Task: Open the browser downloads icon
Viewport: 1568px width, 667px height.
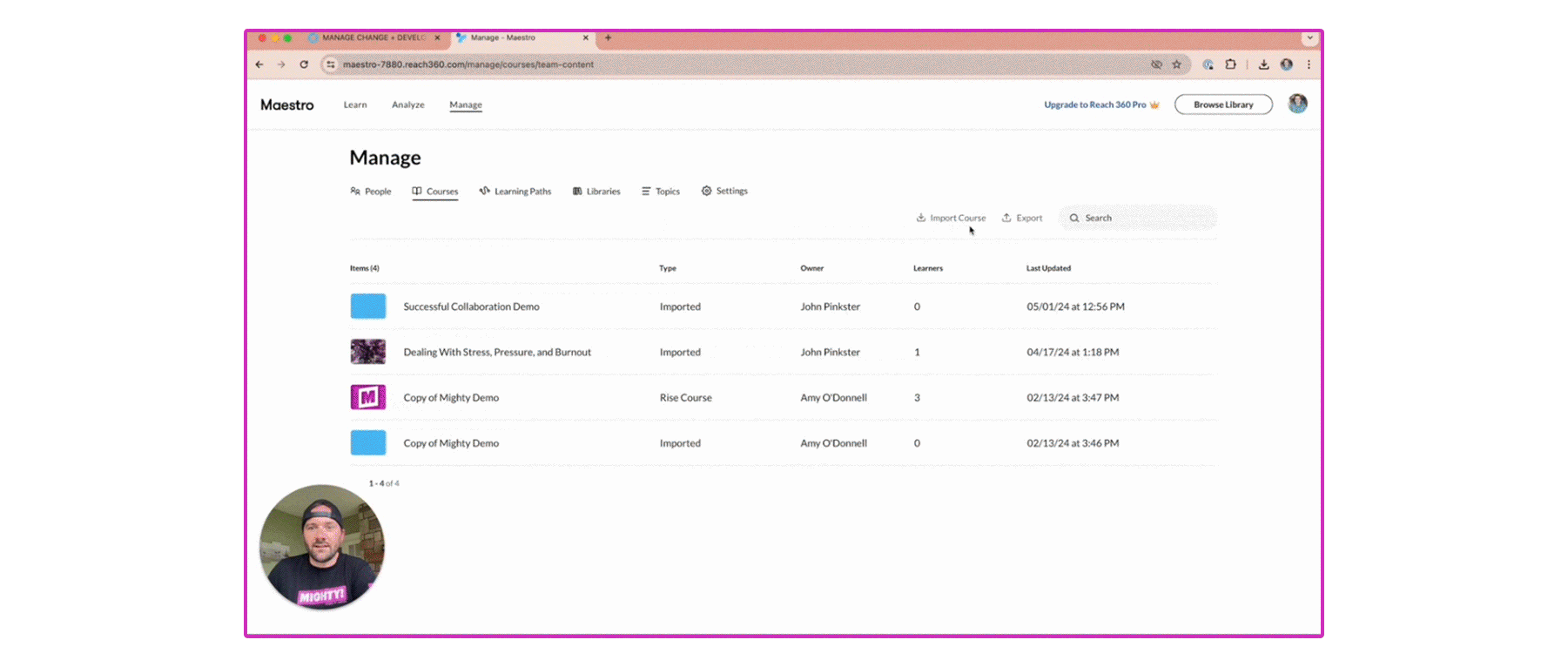Action: [x=1263, y=64]
